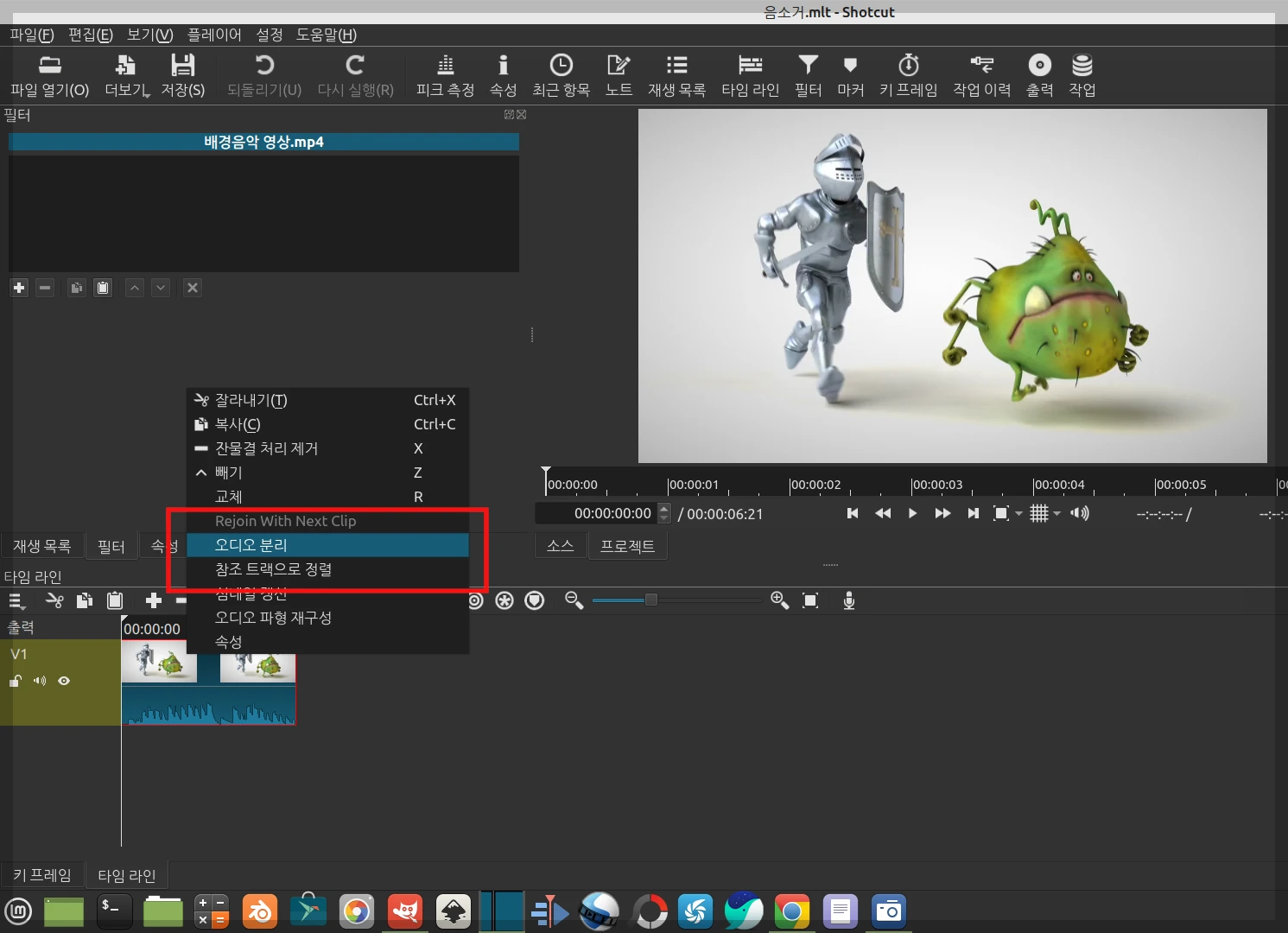The image size is (1288, 933).
Task: Rewind the playback
Action: tap(883, 513)
